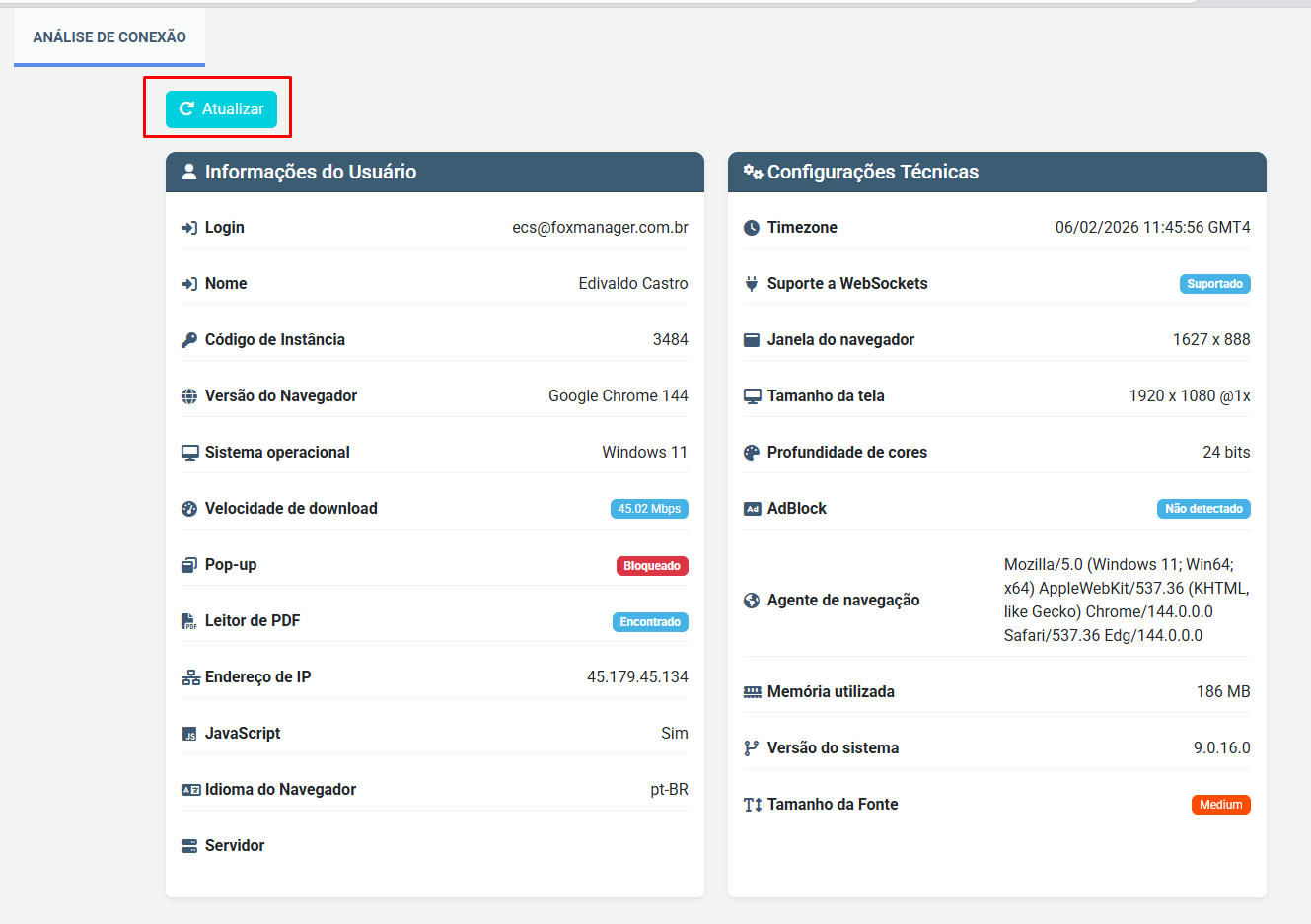The image size is (1311, 924).
Task: Click the orange Medium font size badge
Action: (1220, 805)
